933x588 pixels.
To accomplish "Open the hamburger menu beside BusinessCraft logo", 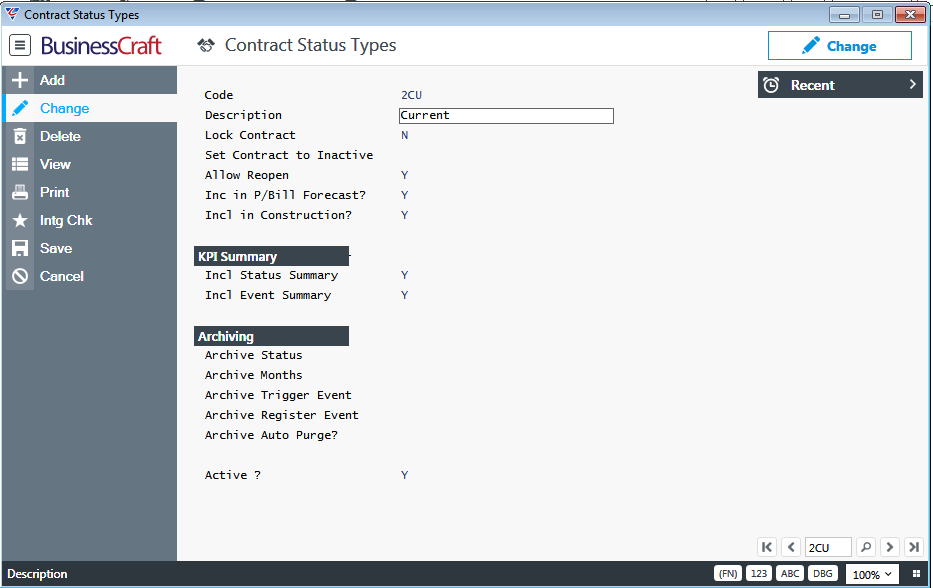I will pyautogui.click(x=20, y=45).
